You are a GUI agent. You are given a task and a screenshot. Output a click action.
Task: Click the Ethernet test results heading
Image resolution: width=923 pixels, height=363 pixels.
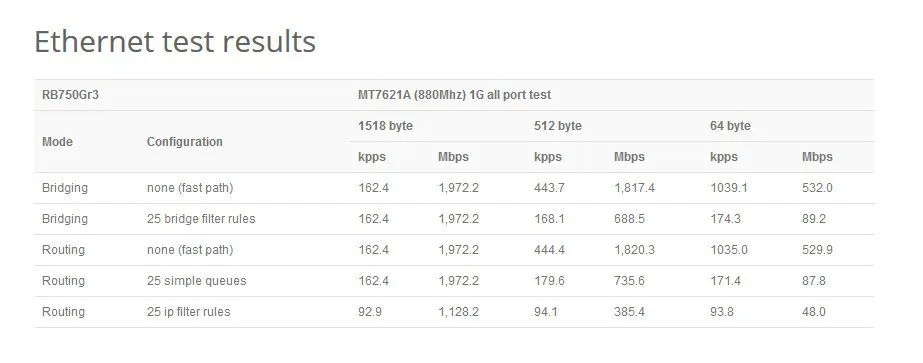[x=175, y=42]
